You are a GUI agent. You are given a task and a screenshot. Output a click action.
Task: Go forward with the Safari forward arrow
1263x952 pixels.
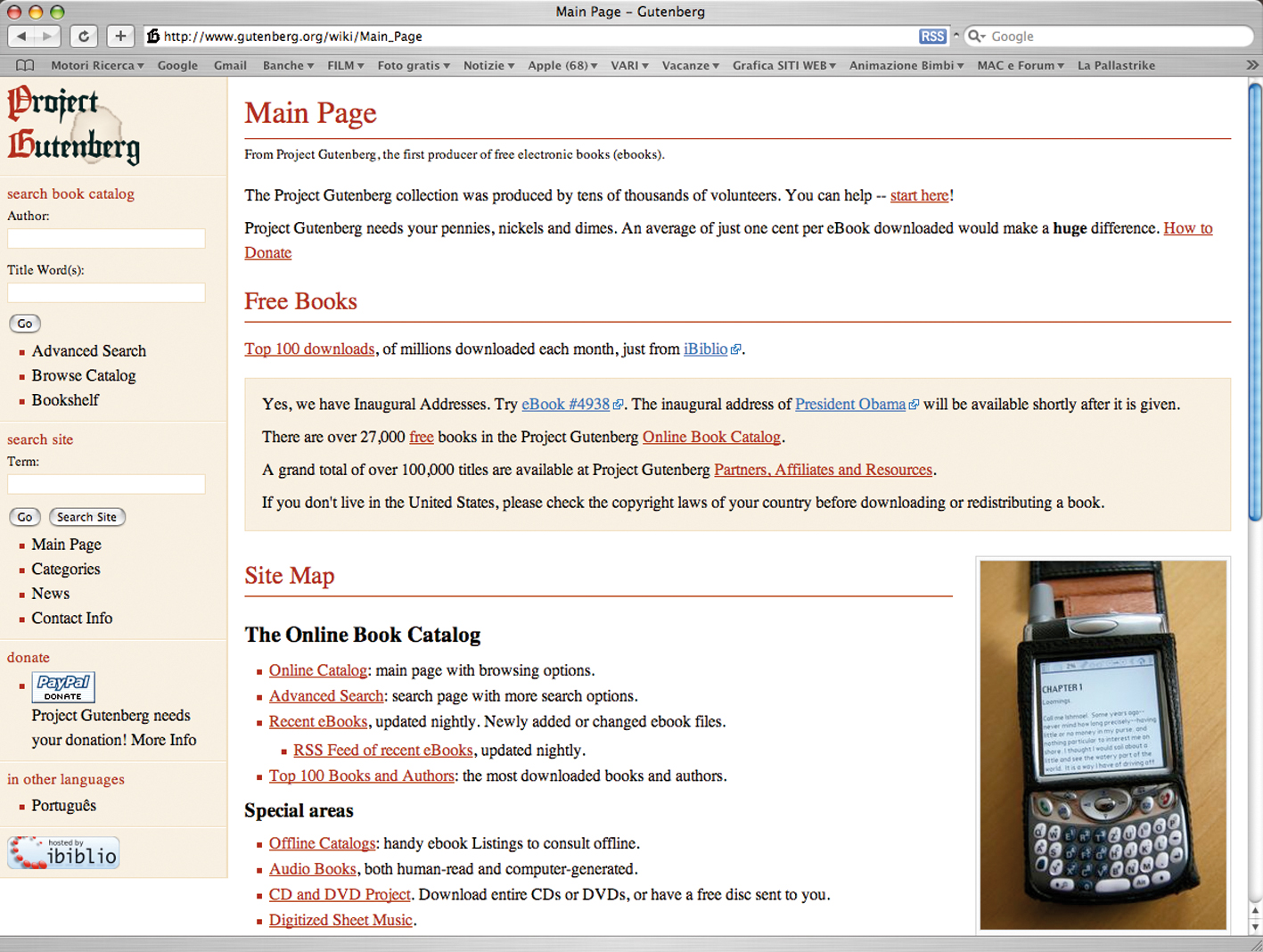[x=47, y=37]
